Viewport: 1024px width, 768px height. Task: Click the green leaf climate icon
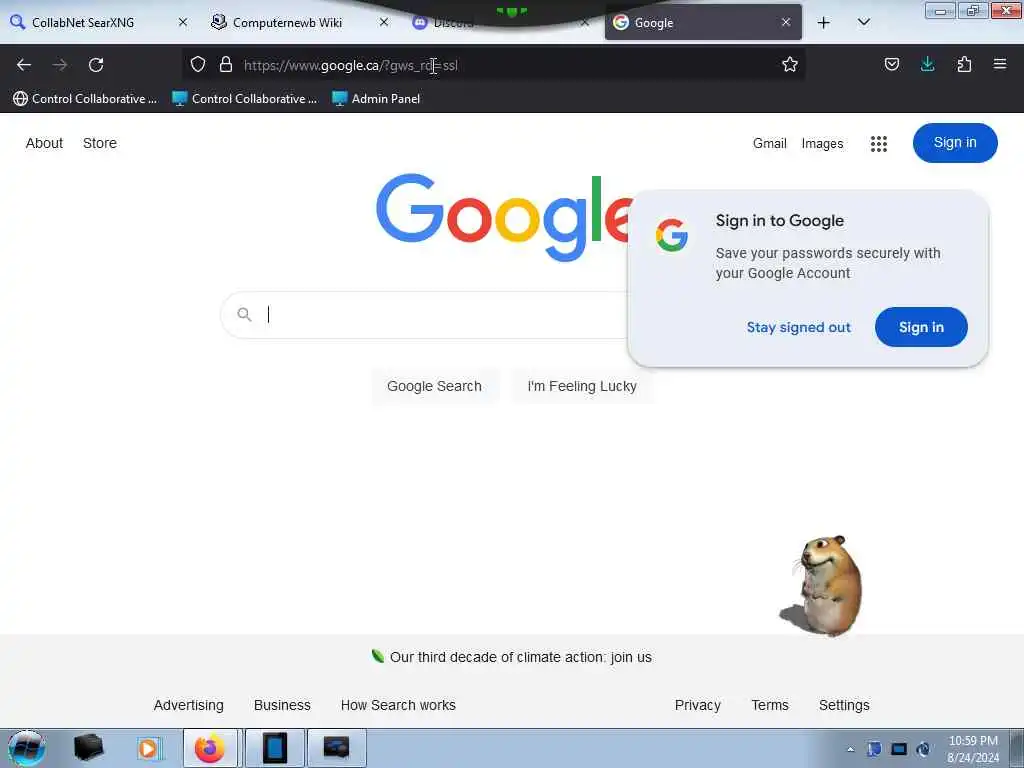(377, 656)
